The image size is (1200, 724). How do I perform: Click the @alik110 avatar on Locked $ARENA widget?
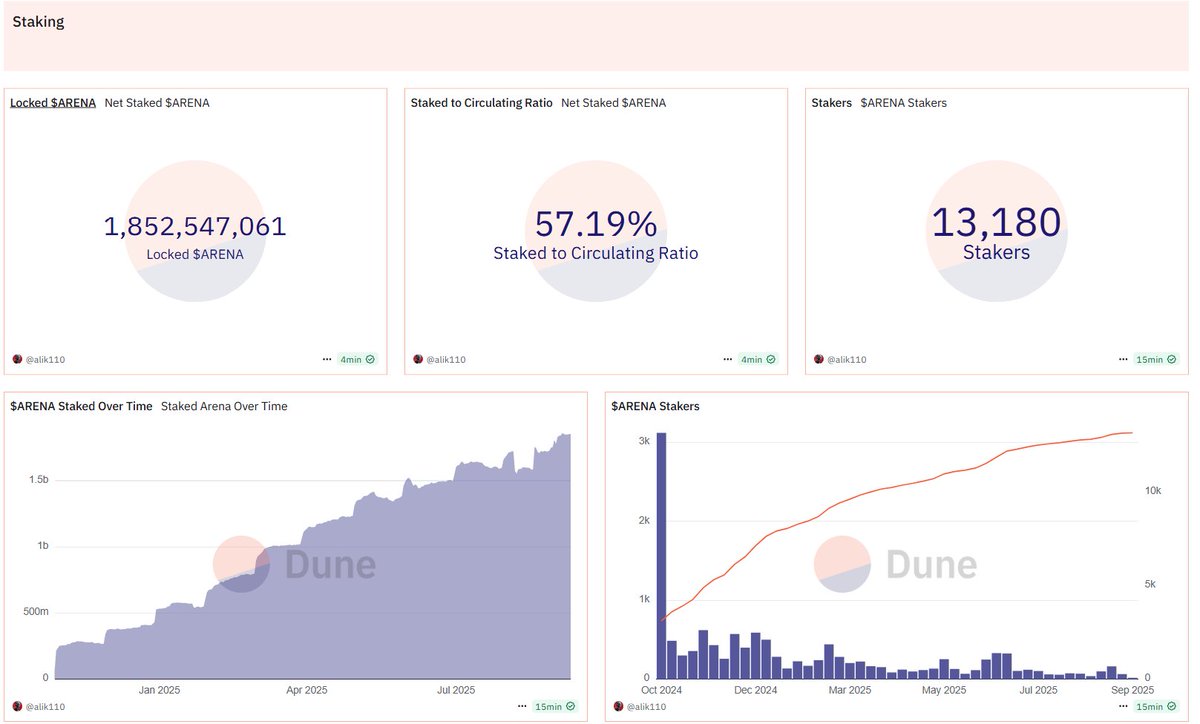pos(17,359)
